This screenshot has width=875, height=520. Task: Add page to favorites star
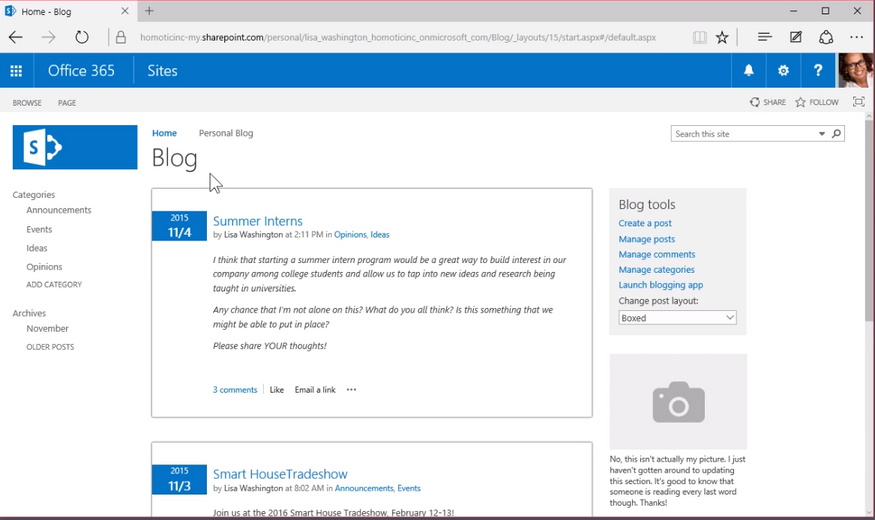722,37
